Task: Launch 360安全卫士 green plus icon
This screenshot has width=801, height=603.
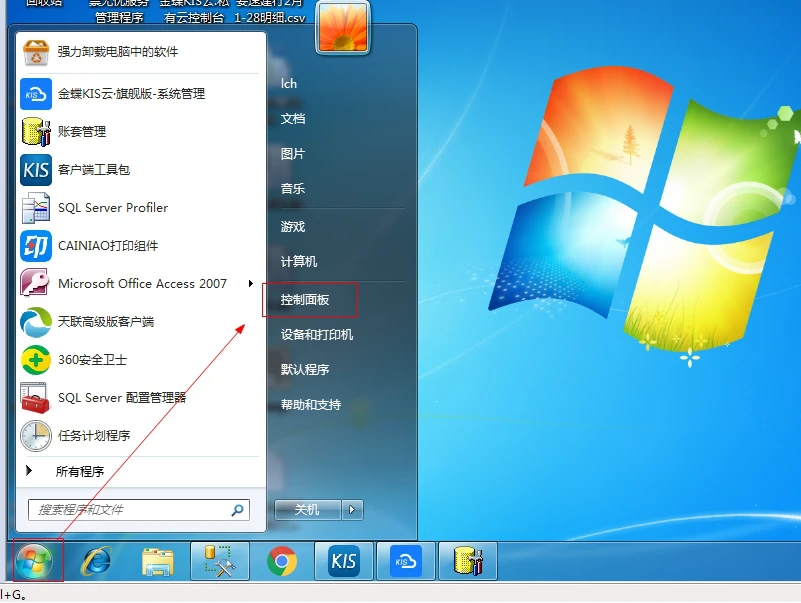Action: tap(36, 360)
